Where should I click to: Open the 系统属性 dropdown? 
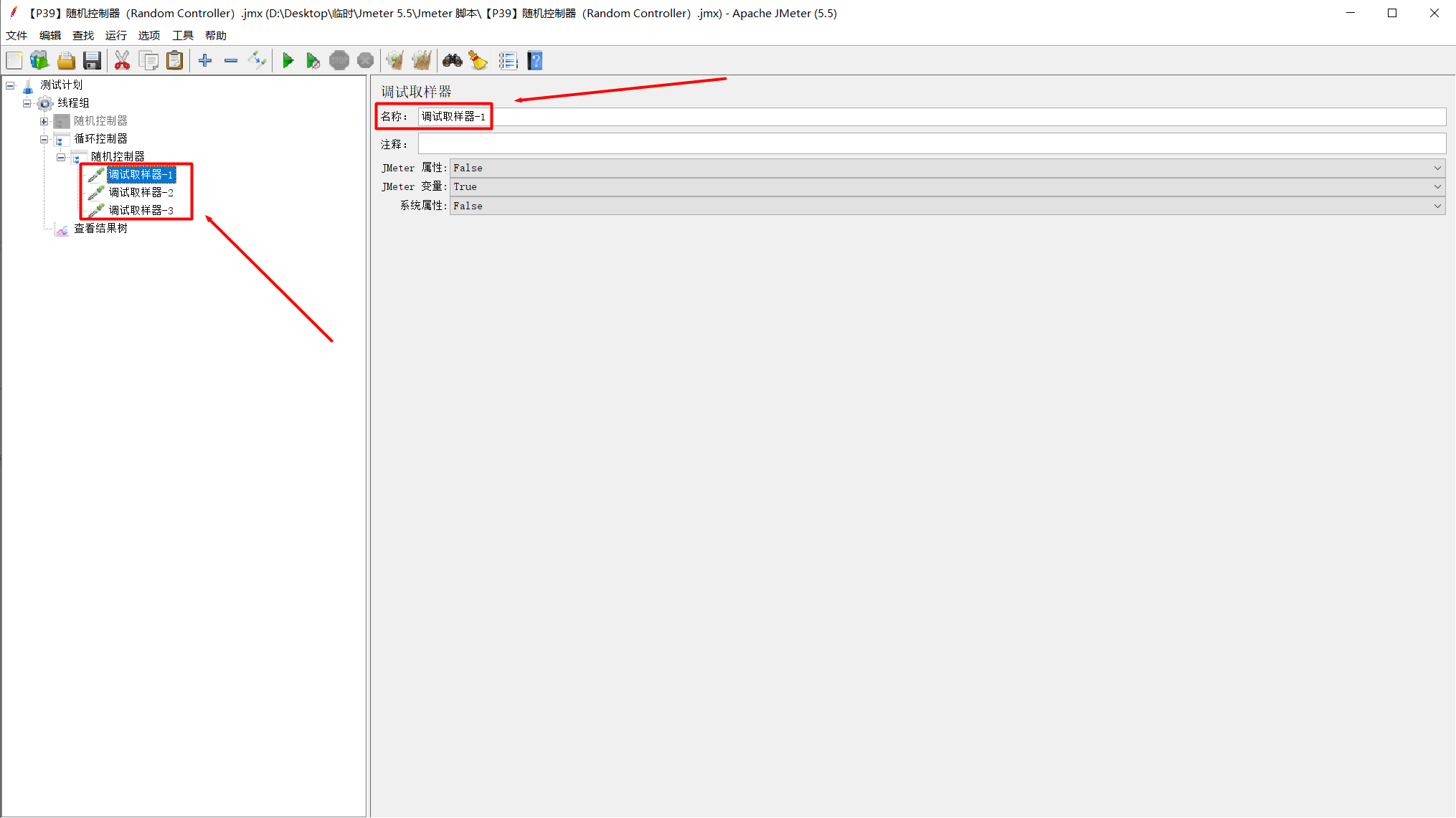click(x=947, y=206)
